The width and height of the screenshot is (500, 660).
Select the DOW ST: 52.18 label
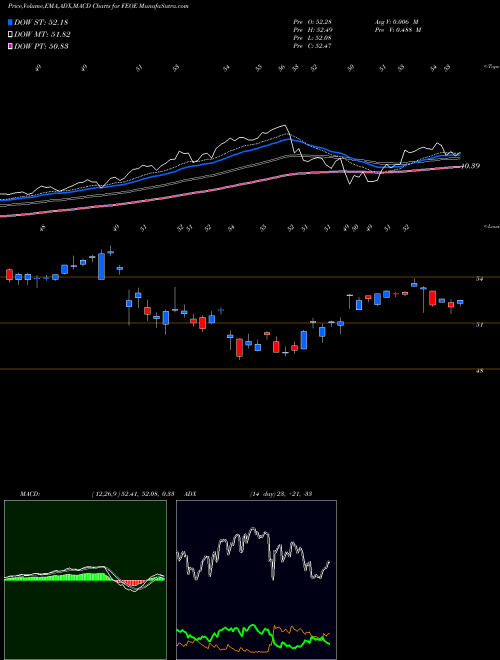(x=41, y=22)
